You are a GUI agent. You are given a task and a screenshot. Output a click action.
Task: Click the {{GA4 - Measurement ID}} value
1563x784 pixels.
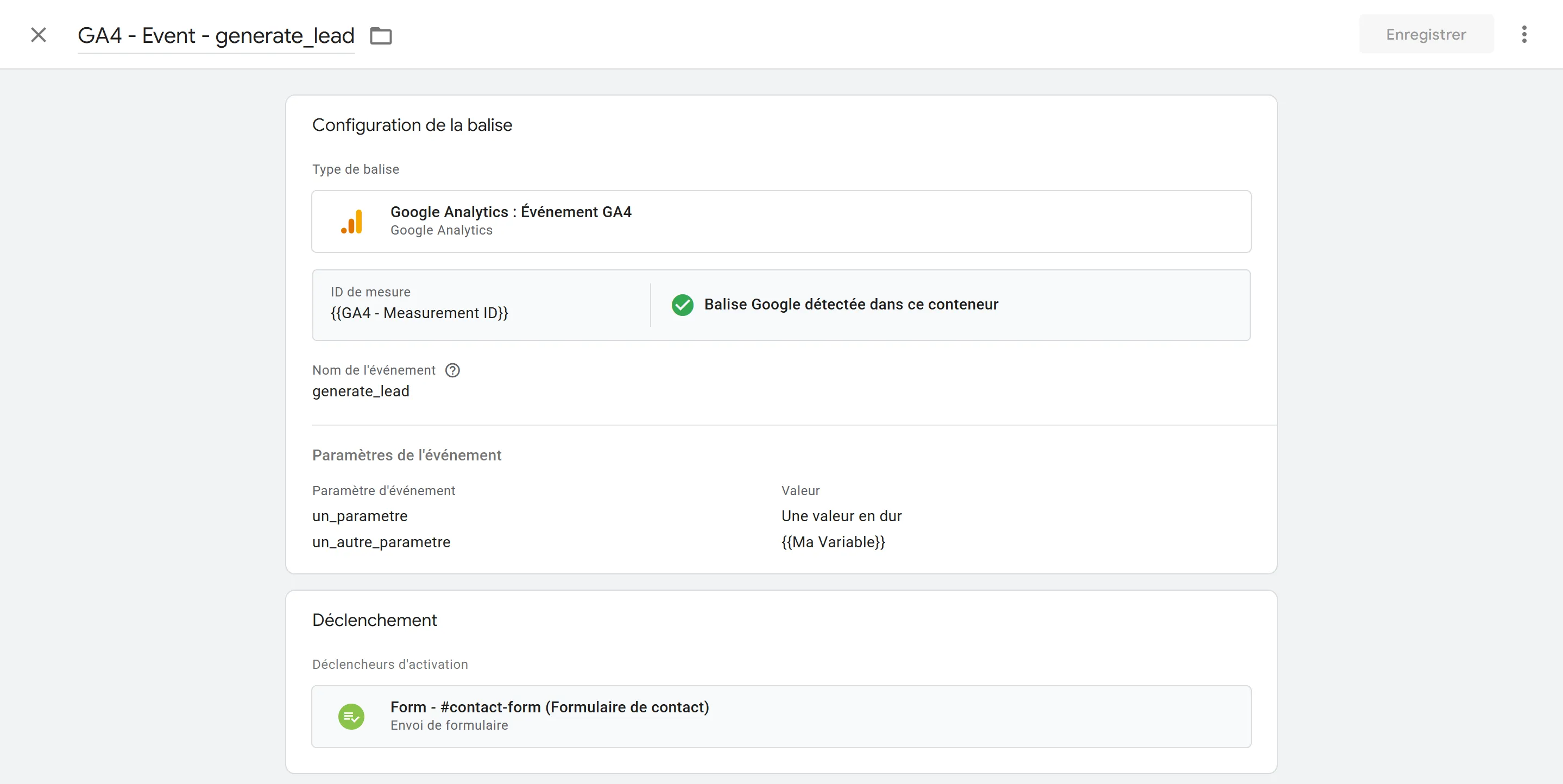(x=419, y=313)
